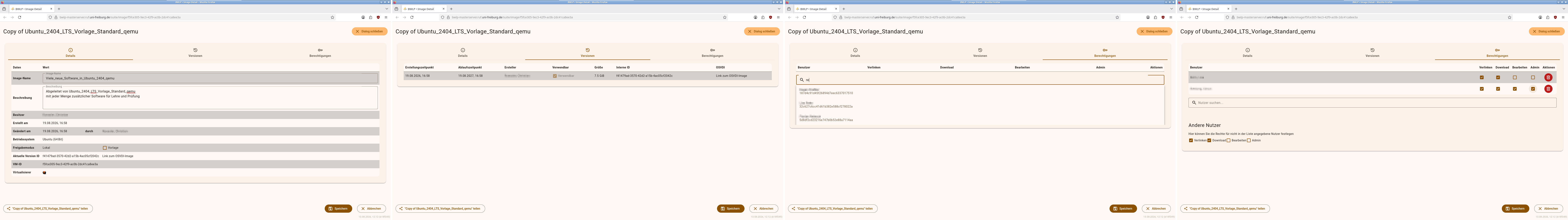The height and width of the screenshot is (220, 1568).
Task: Reload the page in the Details-view window
Action: (20, 17)
